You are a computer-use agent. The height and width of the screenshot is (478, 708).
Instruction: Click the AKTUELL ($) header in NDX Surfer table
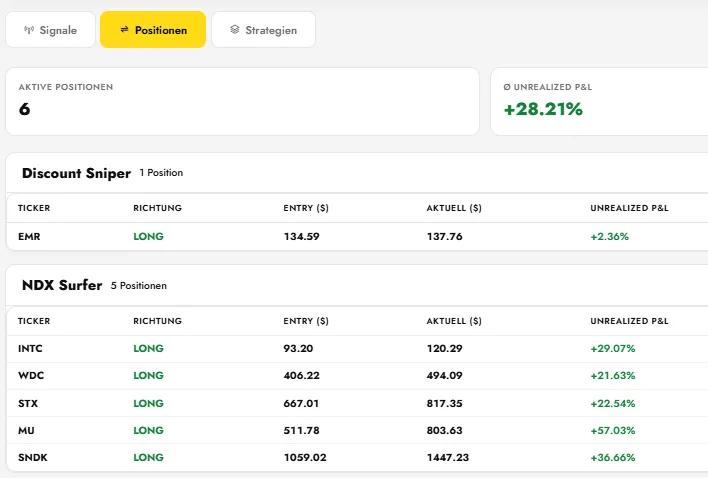click(x=454, y=321)
